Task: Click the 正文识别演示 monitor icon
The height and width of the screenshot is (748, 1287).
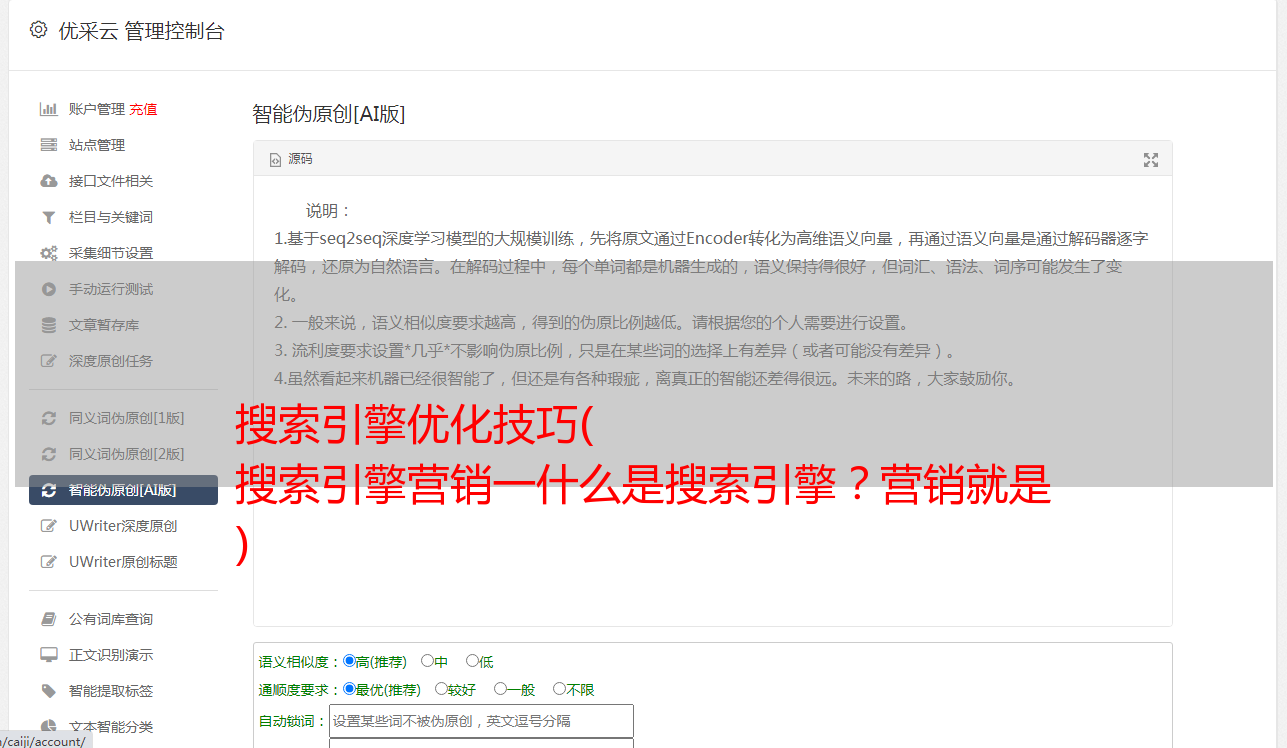Action: point(48,655)
